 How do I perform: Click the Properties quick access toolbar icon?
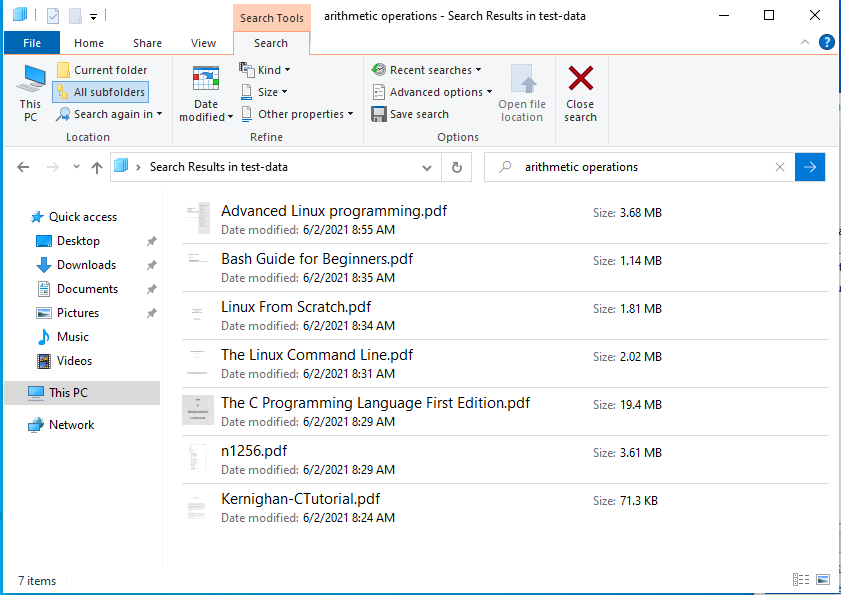(x=53, y=16)
